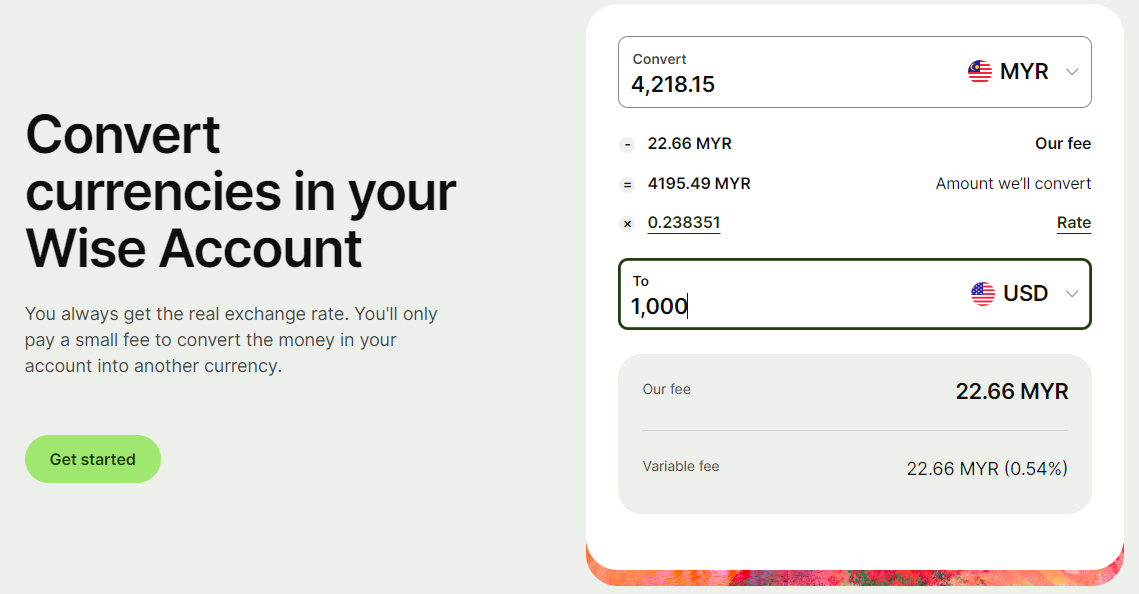Click the "Amount we'll convert" label
This screenshot has width=1139, height=594.
point(1013,184)
